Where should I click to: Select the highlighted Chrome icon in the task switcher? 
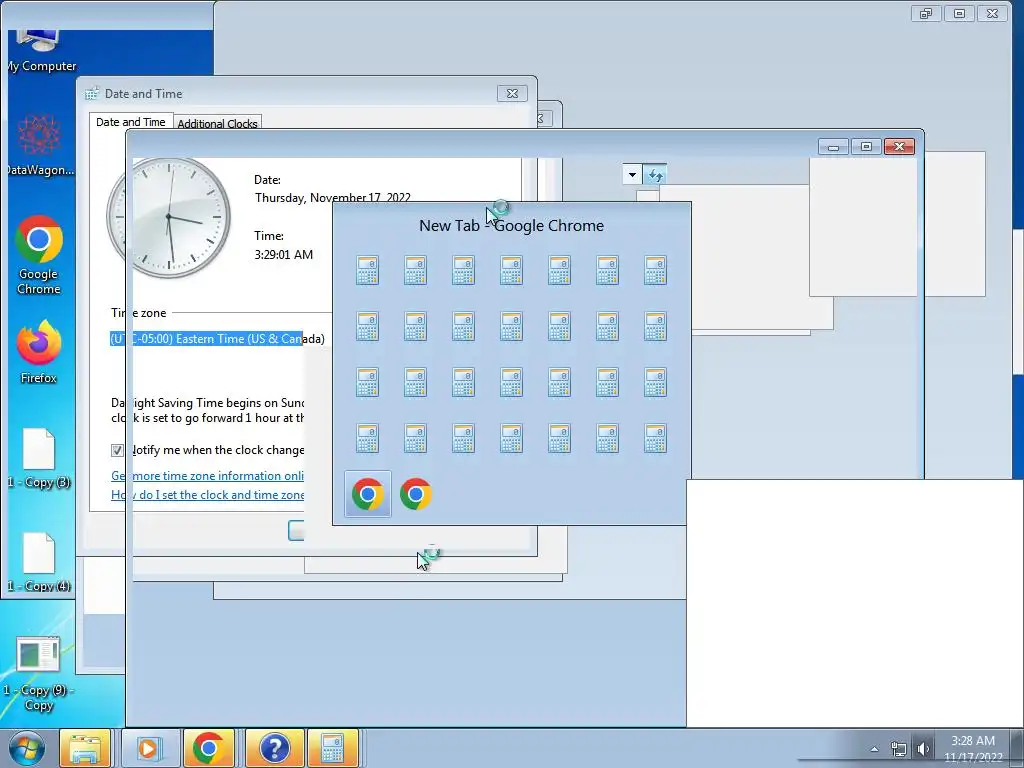coord(368,494)
